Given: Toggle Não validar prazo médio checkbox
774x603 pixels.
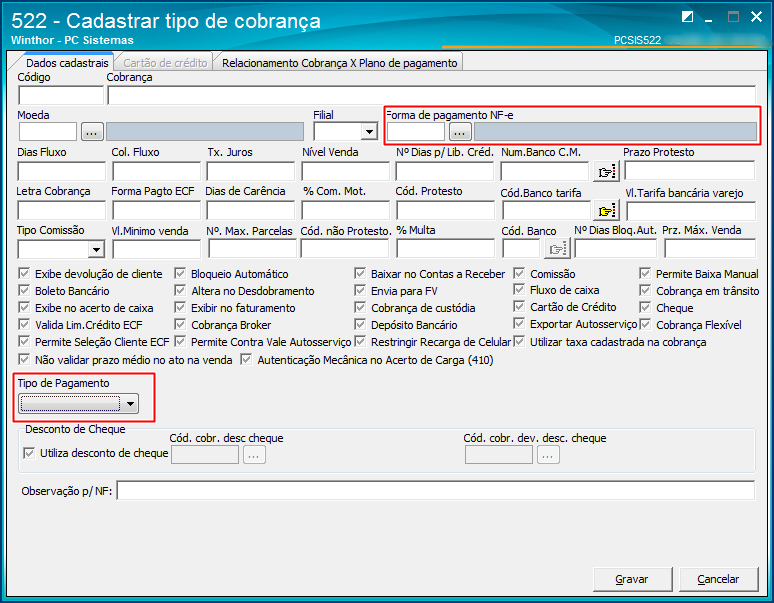Looking at the screenshot, I should pos(24,360).
